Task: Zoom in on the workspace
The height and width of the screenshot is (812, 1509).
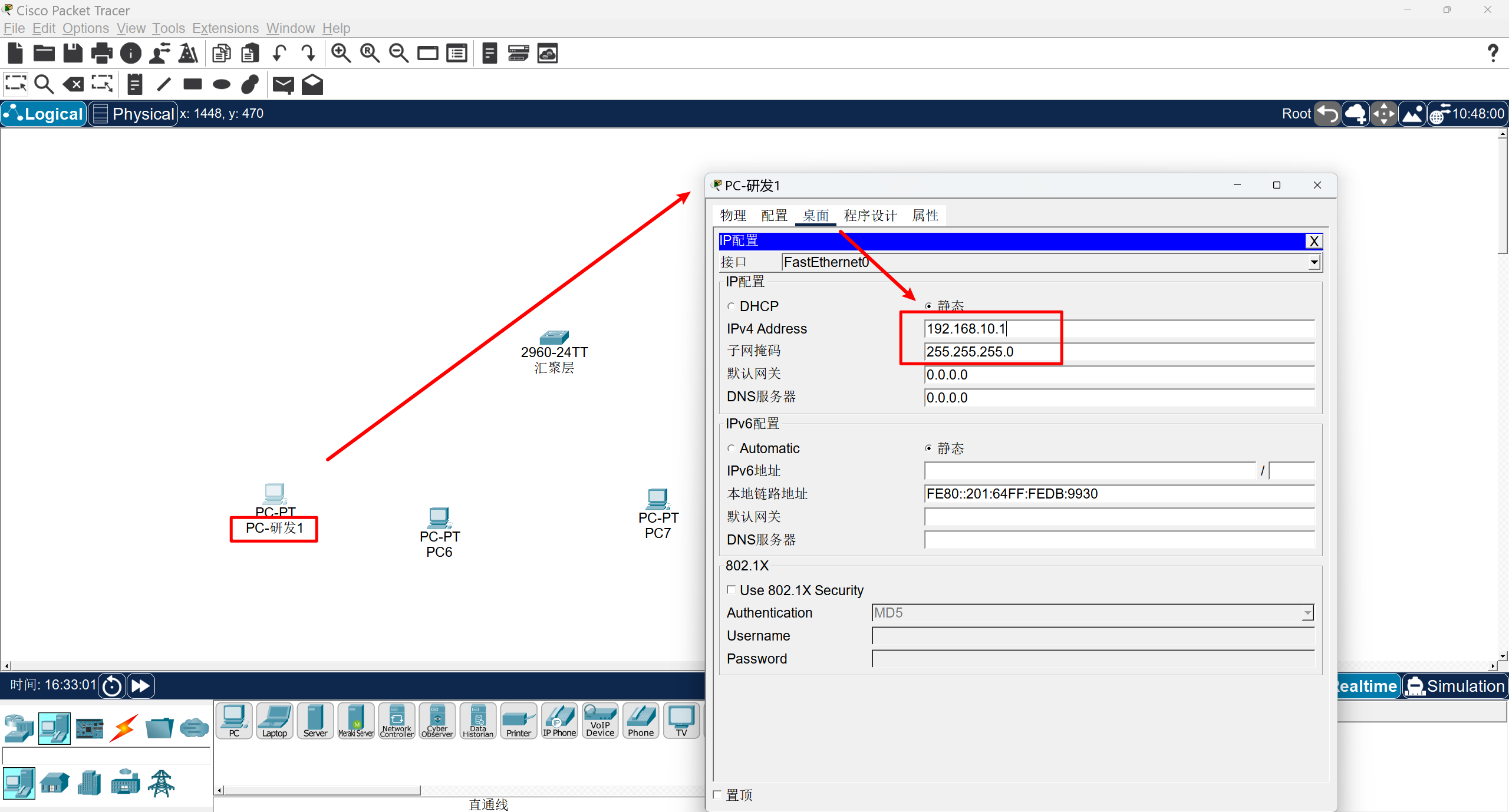Action: point(341,53)
